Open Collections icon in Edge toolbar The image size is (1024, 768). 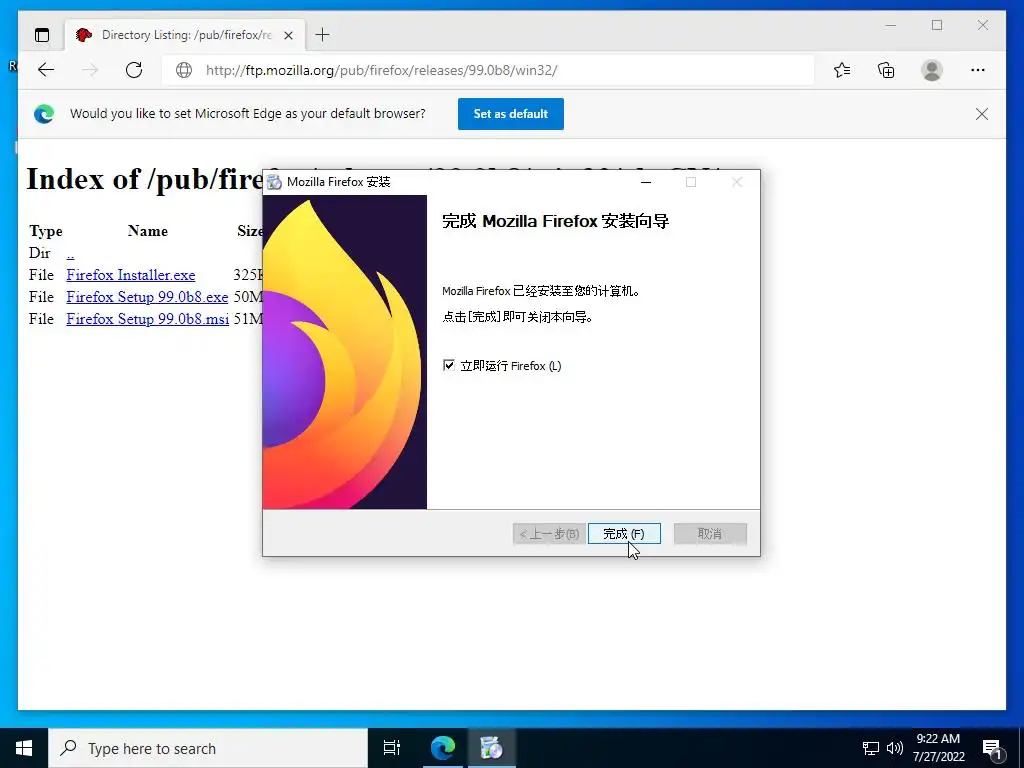tap(886, 70)
